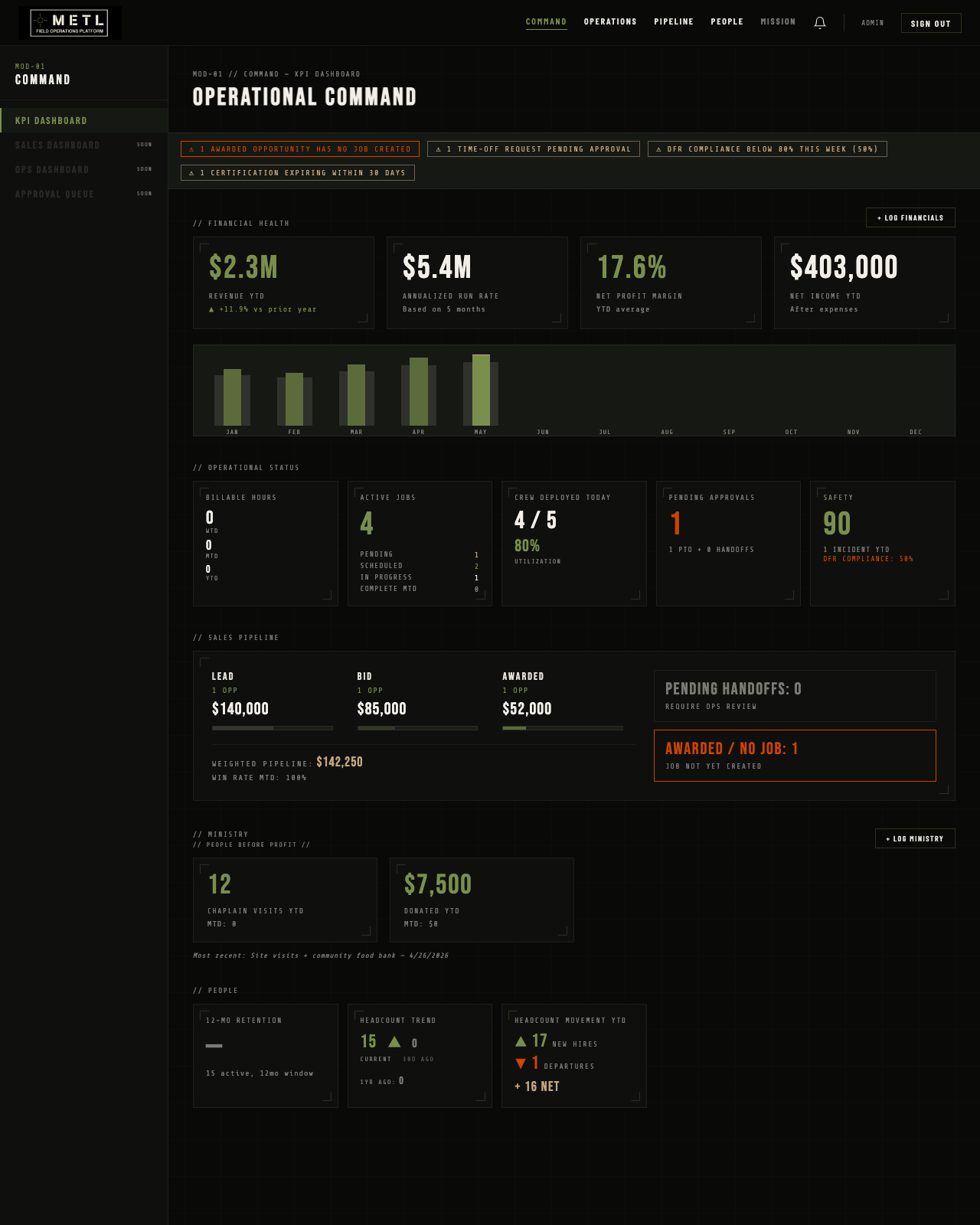Click the Admin user label
The width and height of the screenshot is (980, 1225).
tap(873, 23)
